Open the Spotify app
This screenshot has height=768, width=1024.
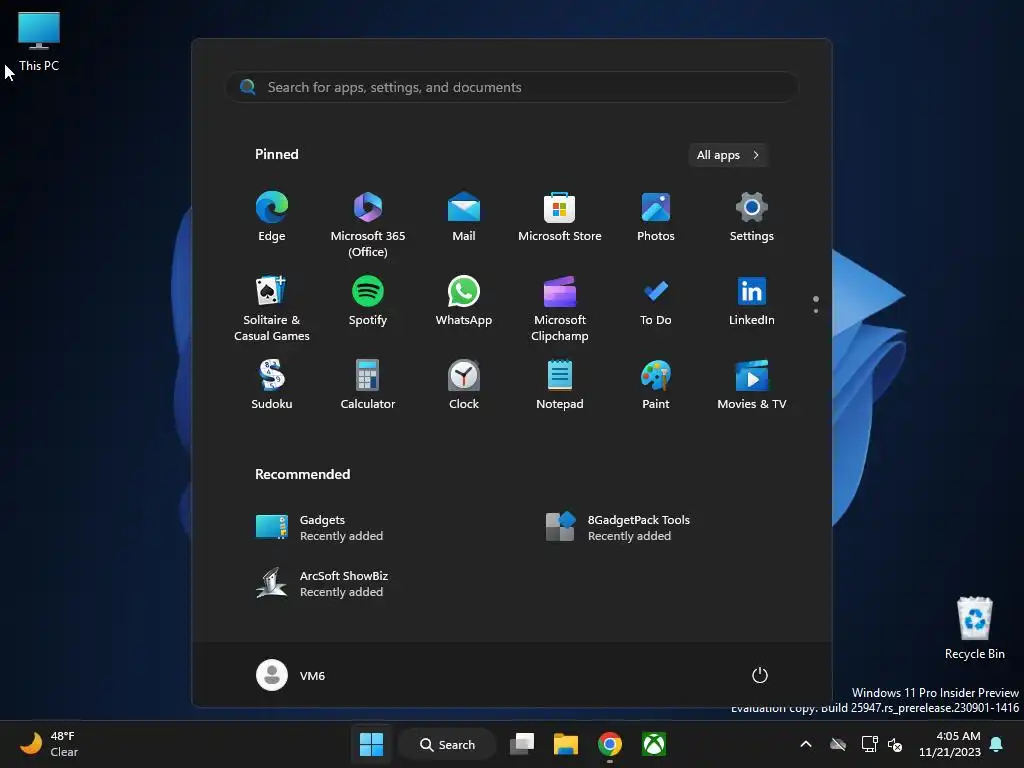pos(368,302)
